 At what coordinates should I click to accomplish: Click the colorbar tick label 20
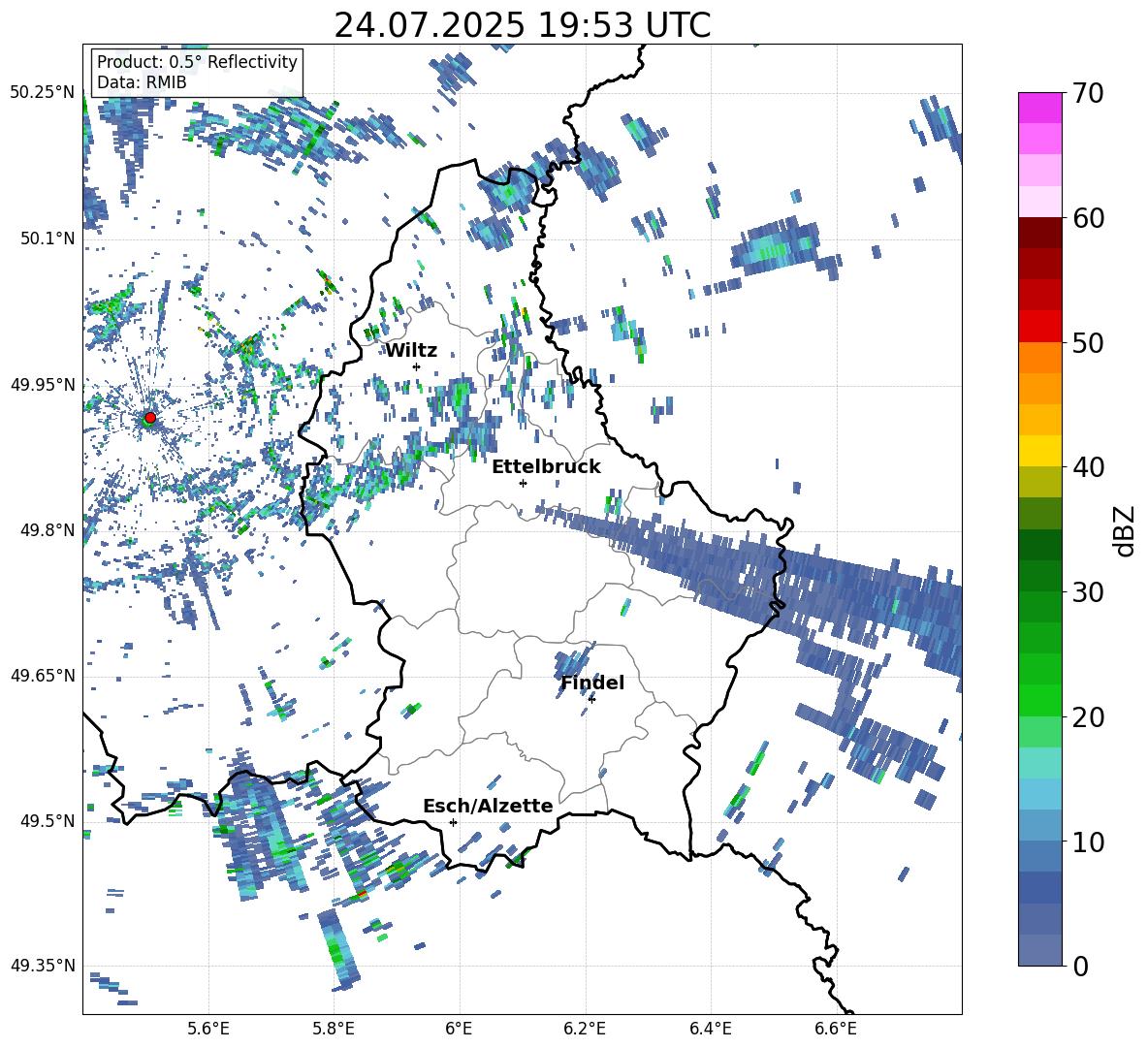coord(1088,717)
